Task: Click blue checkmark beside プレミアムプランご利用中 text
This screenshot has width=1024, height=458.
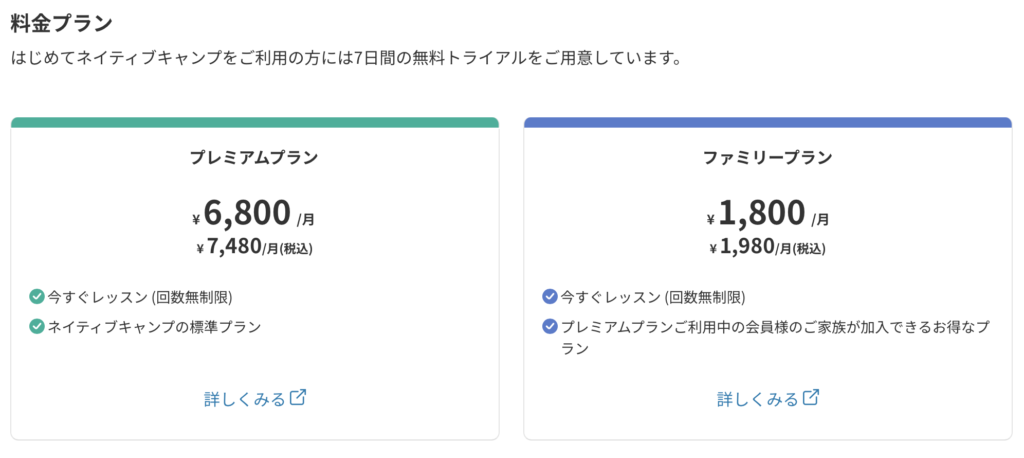Action: pos(549,326)
